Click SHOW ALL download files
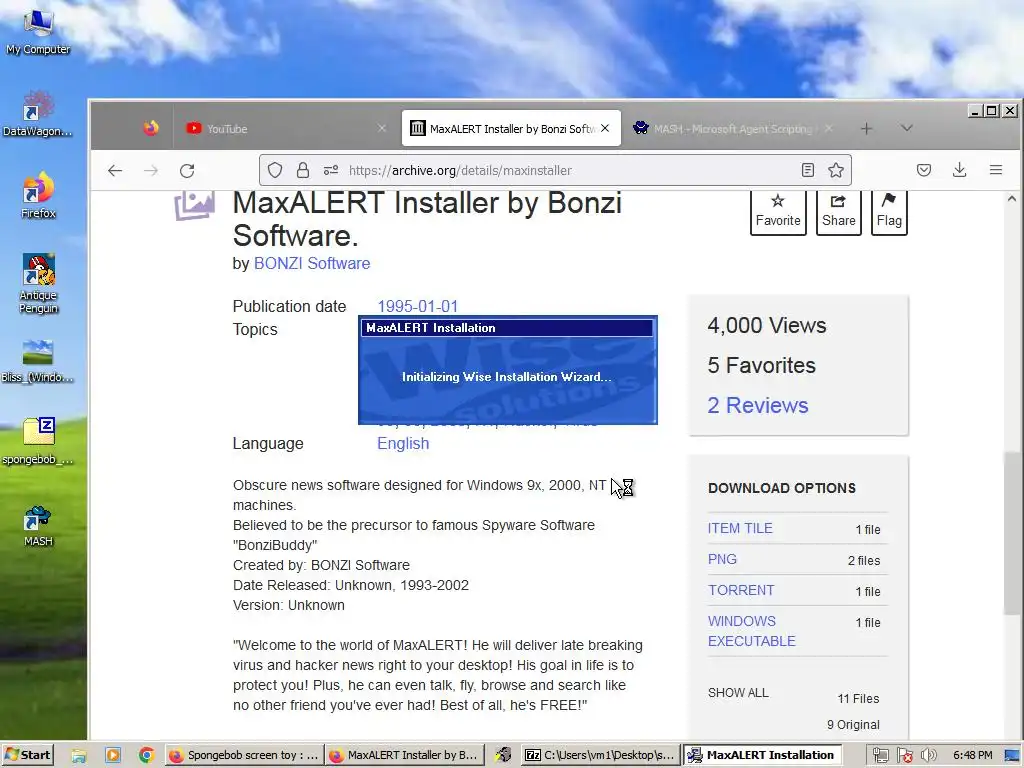 [x=738, y=693]
